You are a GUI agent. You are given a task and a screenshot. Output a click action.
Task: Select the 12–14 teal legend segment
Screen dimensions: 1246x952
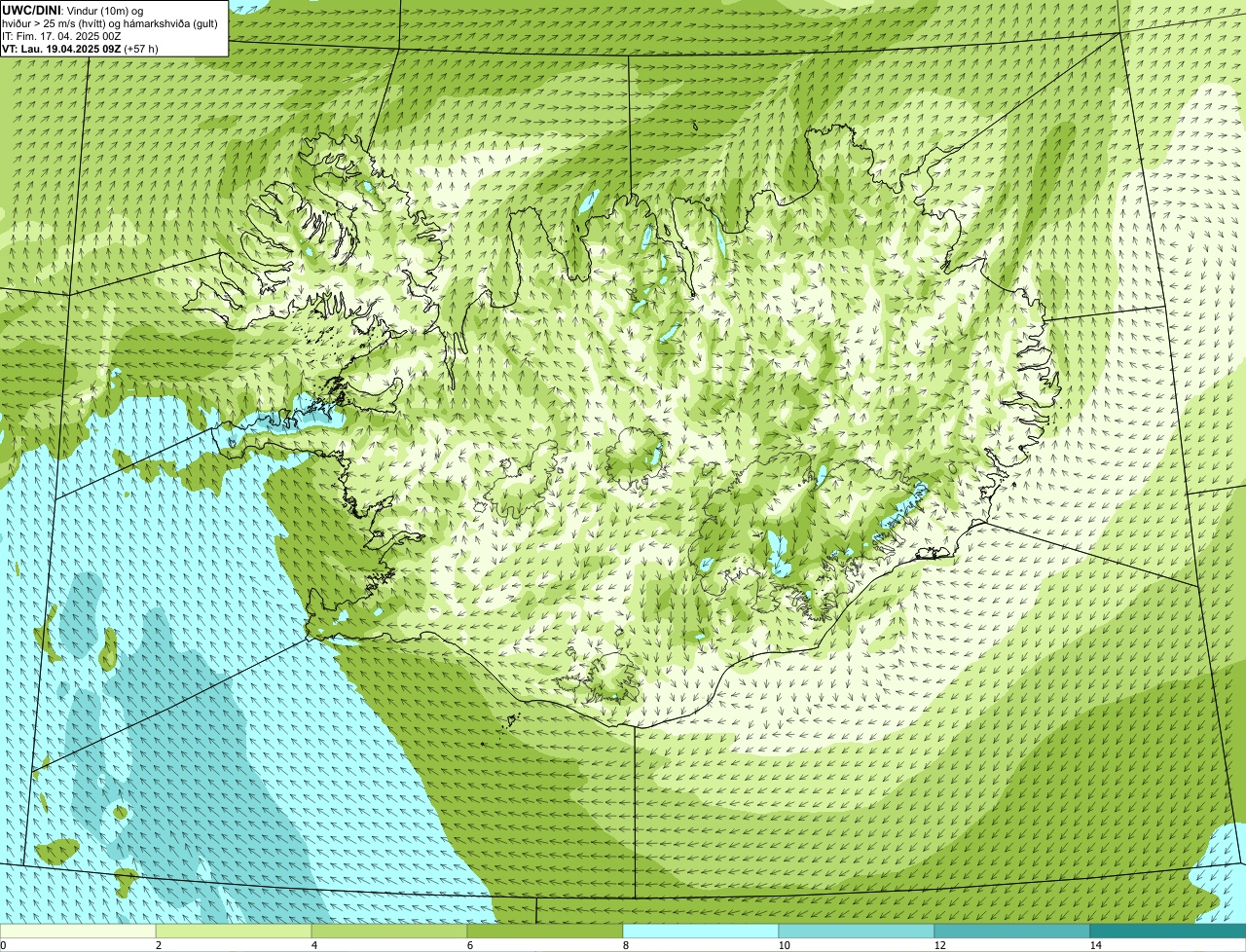click(1012, 932)
